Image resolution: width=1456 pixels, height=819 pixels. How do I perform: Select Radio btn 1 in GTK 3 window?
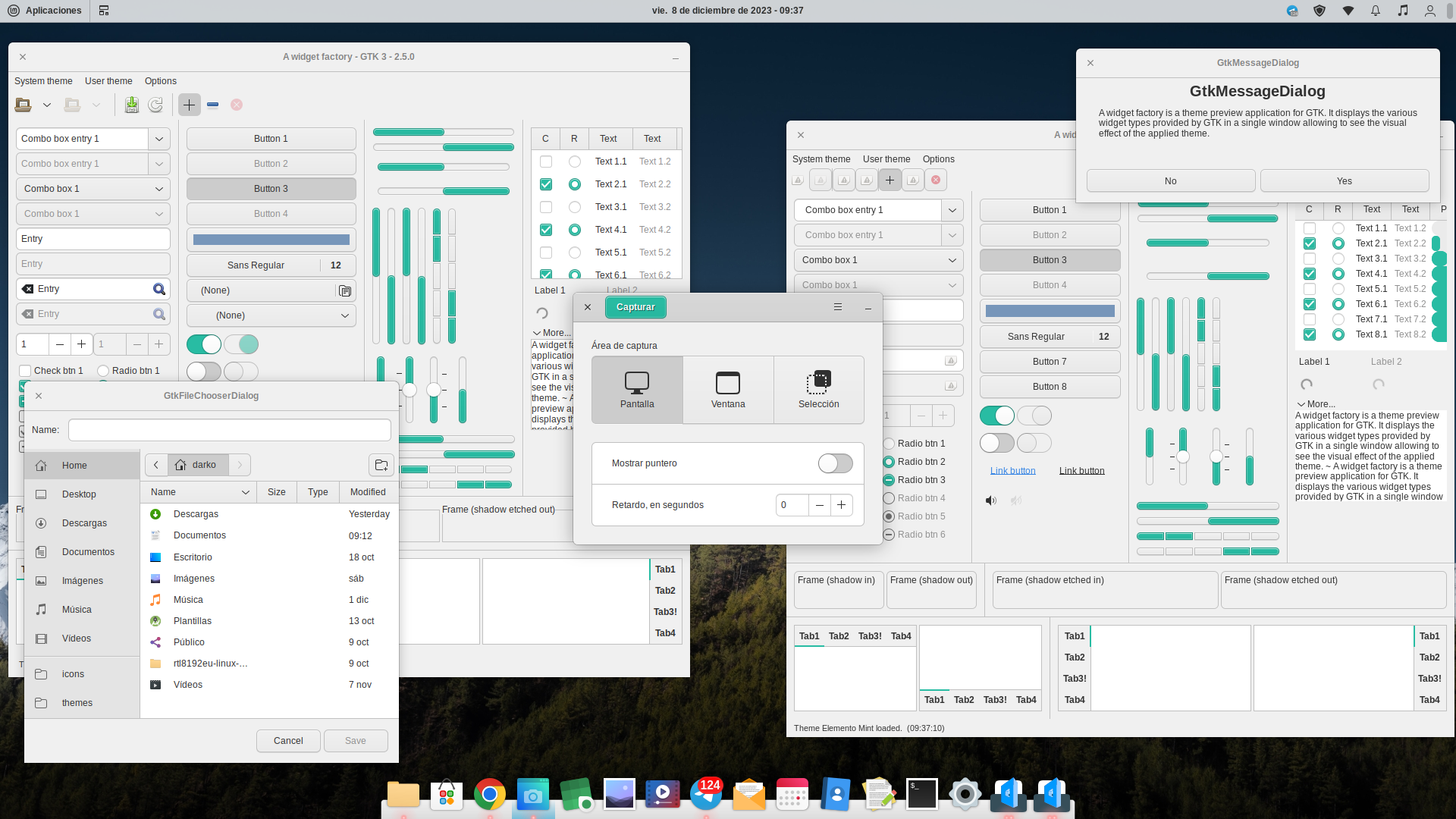[x=103, y=371]
